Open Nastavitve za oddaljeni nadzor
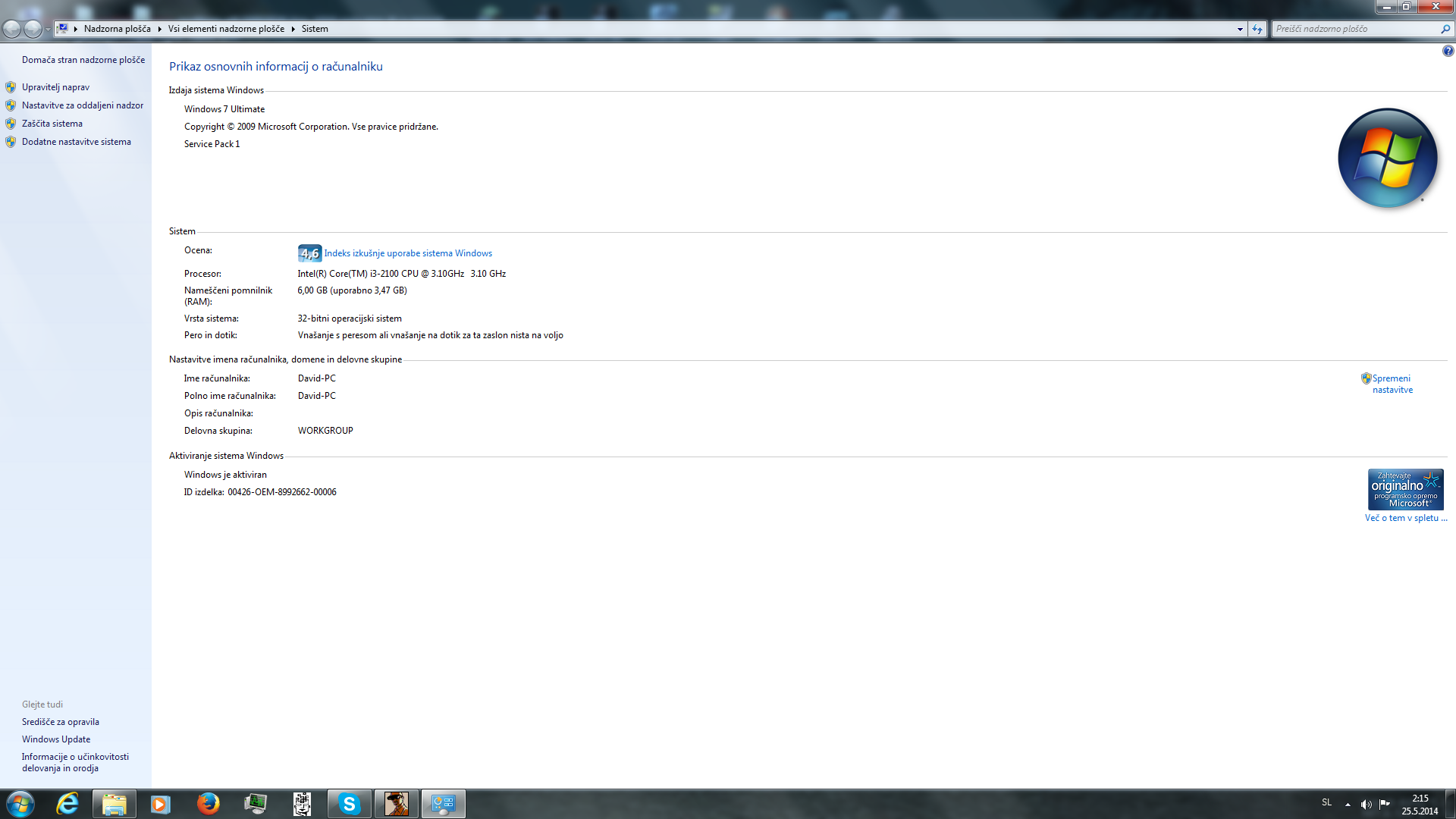1456x819 pixels. pos(83,105)
